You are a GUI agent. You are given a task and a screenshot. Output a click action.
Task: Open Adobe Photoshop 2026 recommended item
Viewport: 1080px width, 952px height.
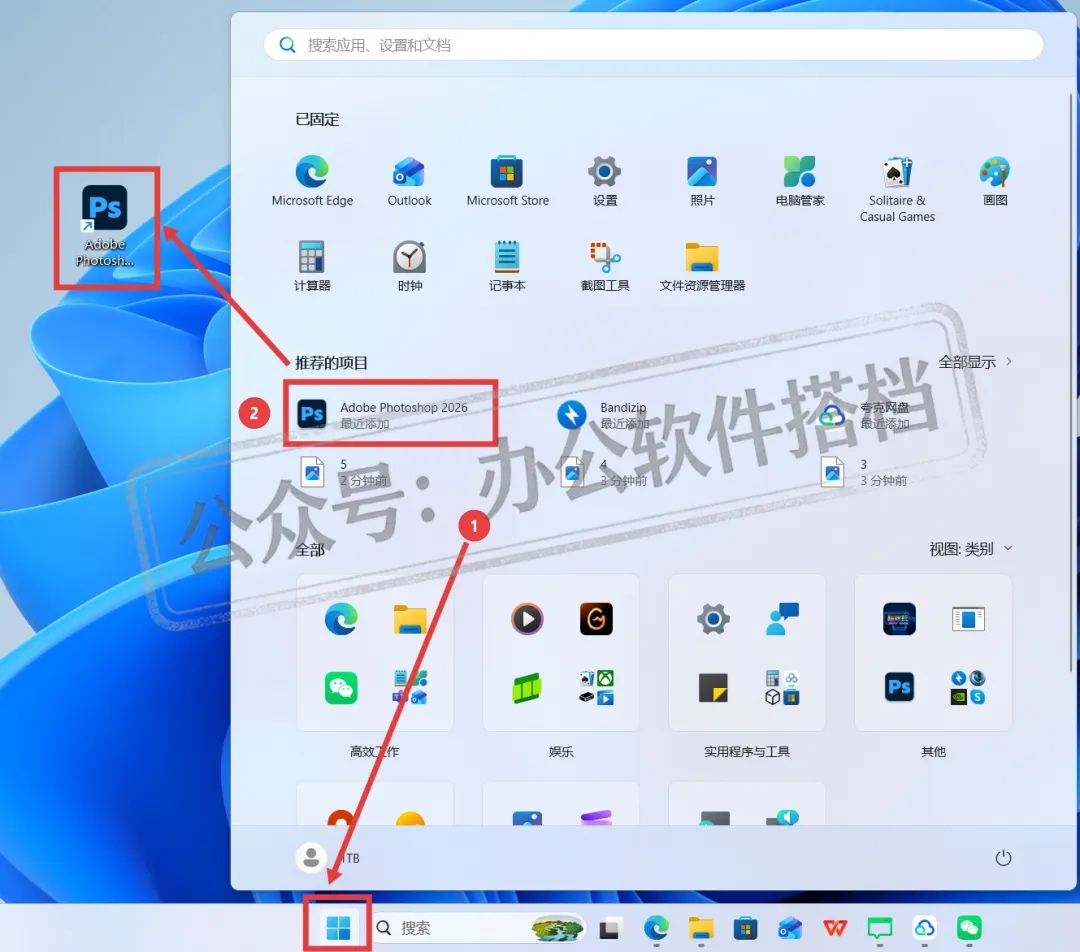coord(391,414)
